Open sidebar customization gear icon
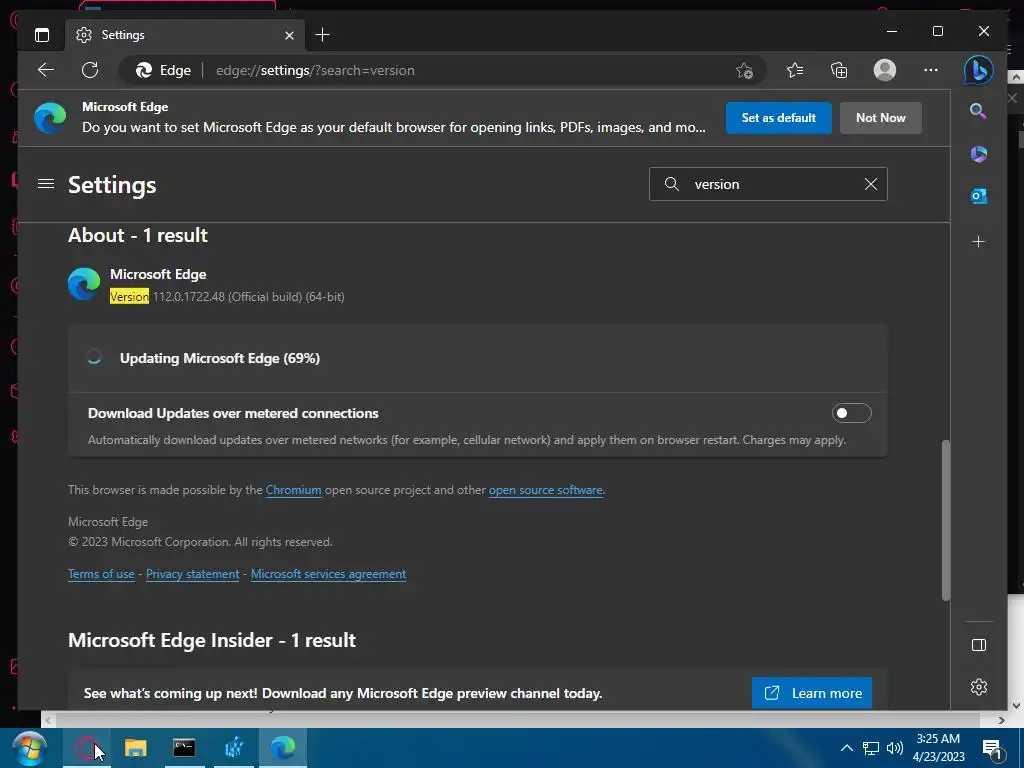The width and height of the screenshot is (1024, 768). coord(978,687)
